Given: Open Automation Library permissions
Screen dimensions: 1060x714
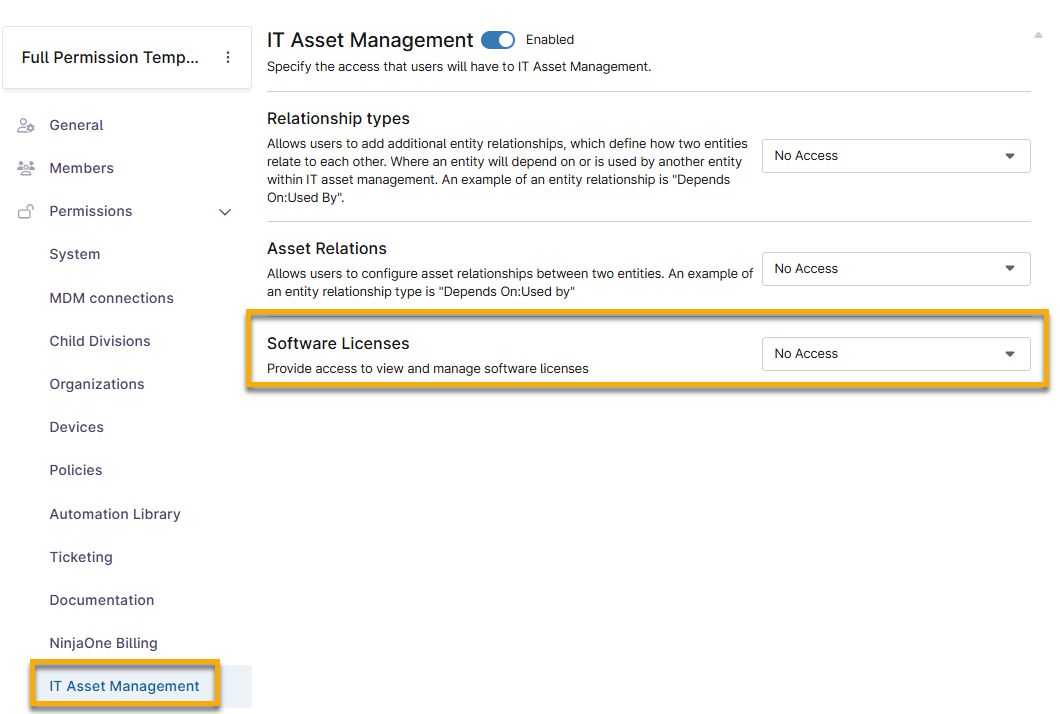Looking at the screenshot, I should (x=115, y=514).
